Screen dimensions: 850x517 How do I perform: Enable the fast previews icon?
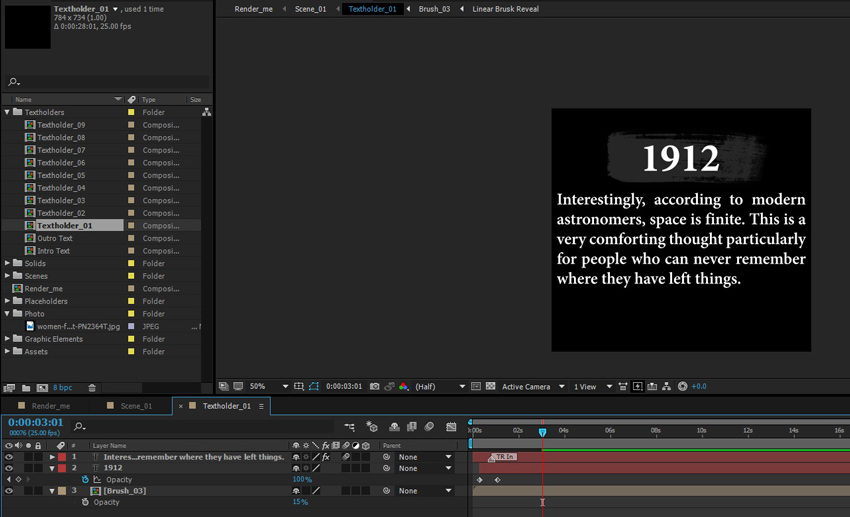point(638,386)
